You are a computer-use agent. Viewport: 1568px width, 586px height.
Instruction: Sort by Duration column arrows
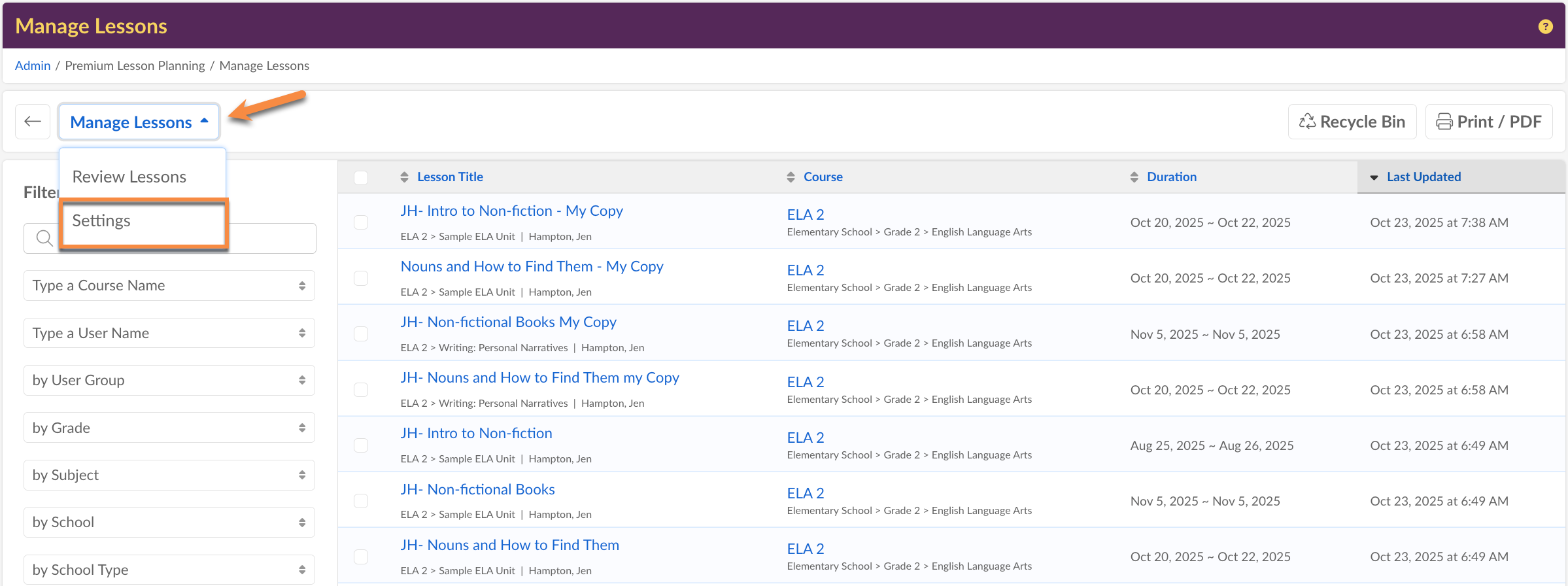pos(1134,177)
